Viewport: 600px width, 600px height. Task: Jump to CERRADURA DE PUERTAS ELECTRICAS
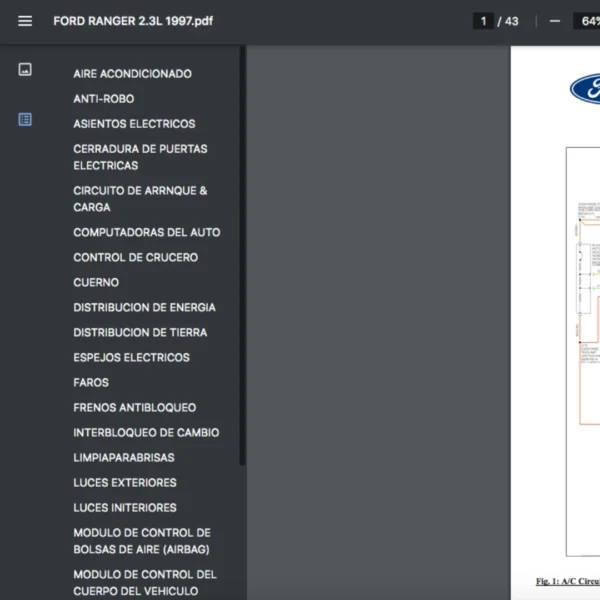point(140,157)
